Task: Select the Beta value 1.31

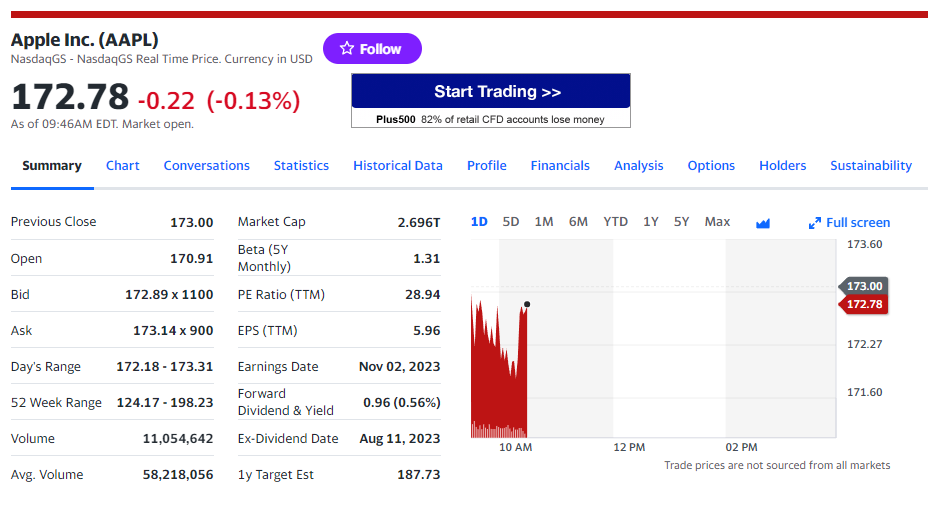Action: [427, 259]
